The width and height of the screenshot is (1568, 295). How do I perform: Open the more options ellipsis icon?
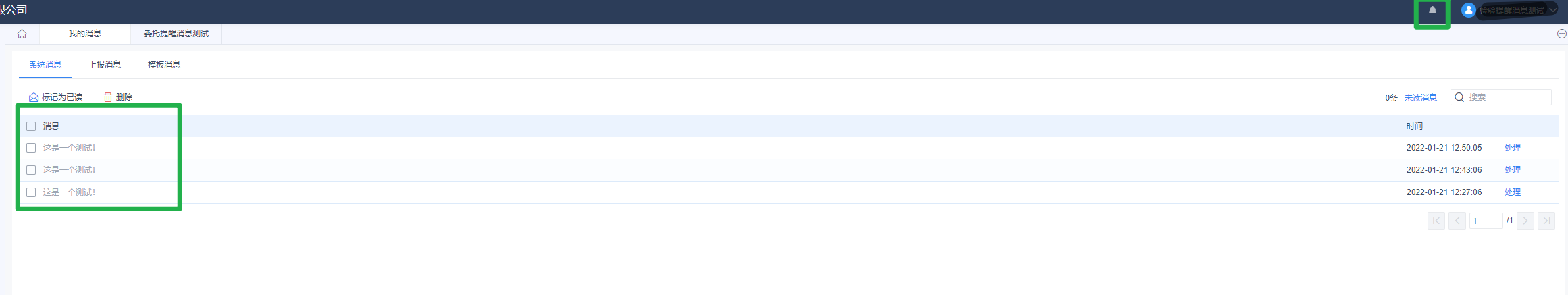[1561, 34]
